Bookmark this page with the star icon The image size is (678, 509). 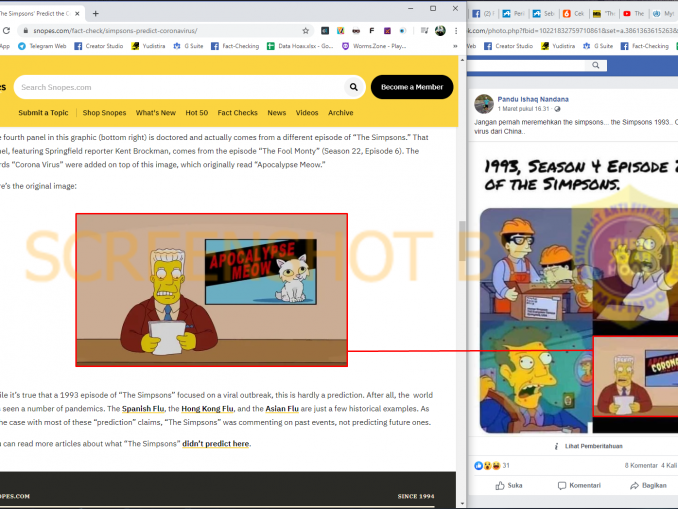click(306, 31)
